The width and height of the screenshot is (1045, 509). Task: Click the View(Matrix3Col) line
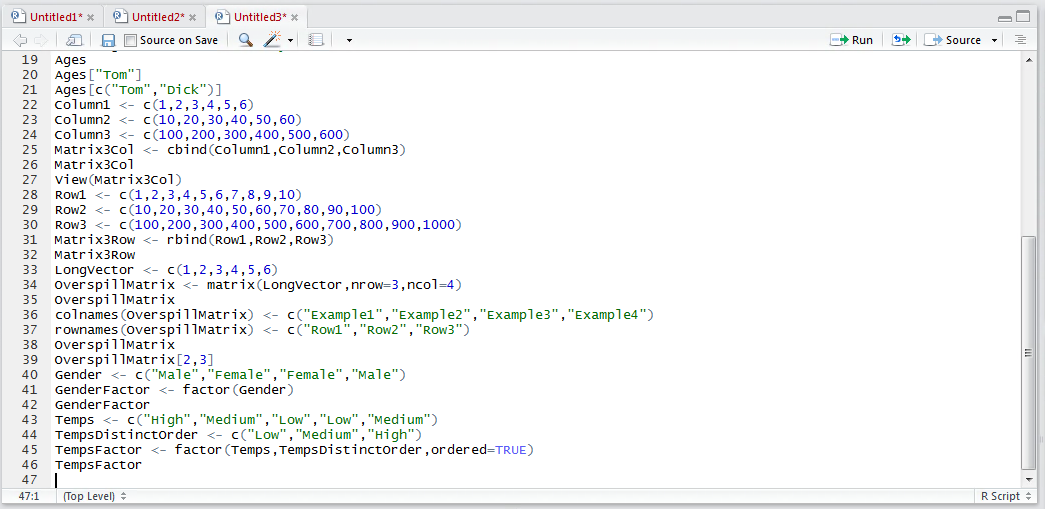coord(118,180)
